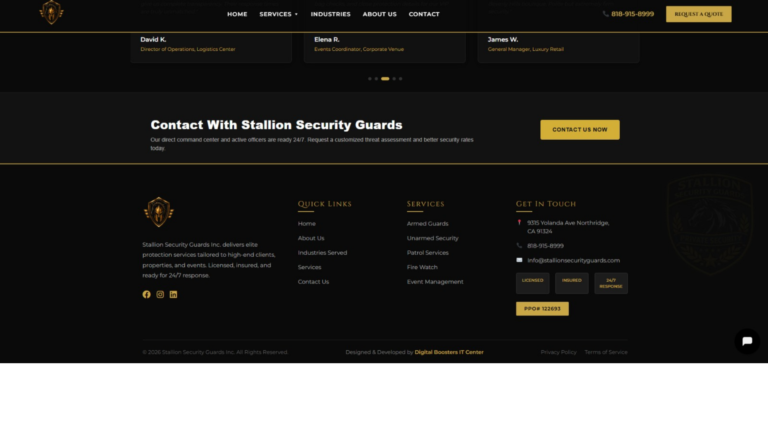
Task: Open Event Management service link
Action: coord(435,282)
